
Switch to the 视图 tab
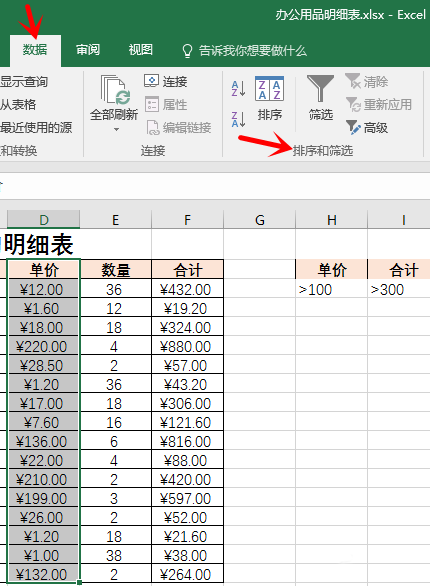(140, 50)
